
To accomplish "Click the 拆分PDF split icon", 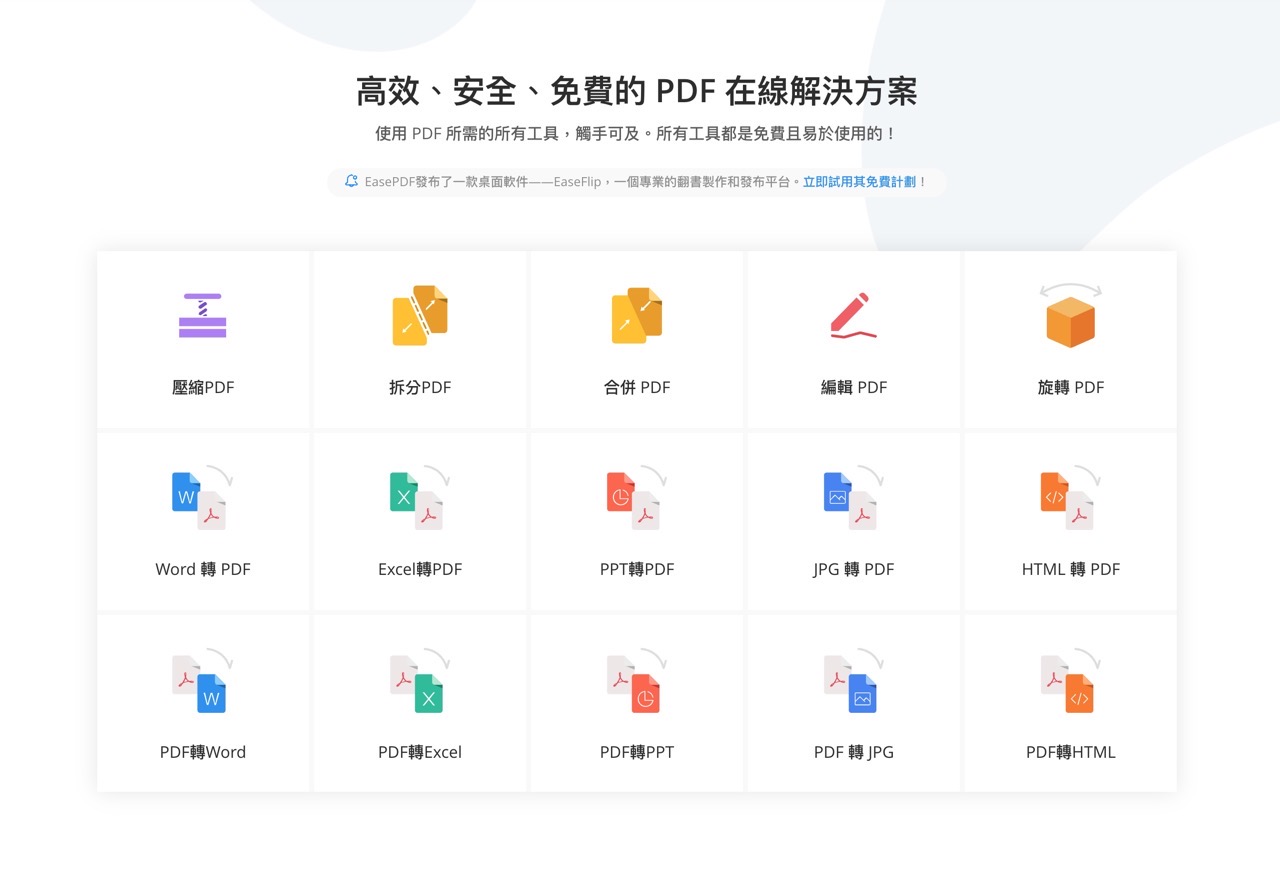I will coord(420,316).
